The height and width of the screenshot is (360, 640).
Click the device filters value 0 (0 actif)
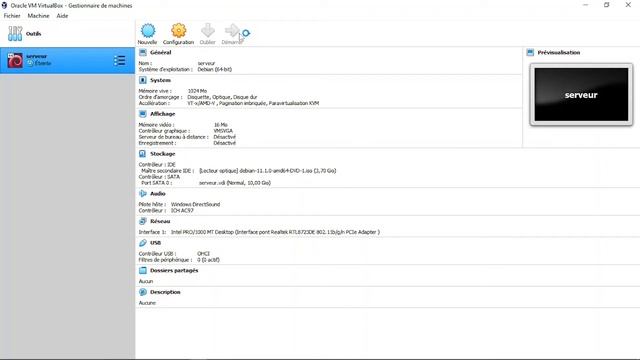(208, 260)
